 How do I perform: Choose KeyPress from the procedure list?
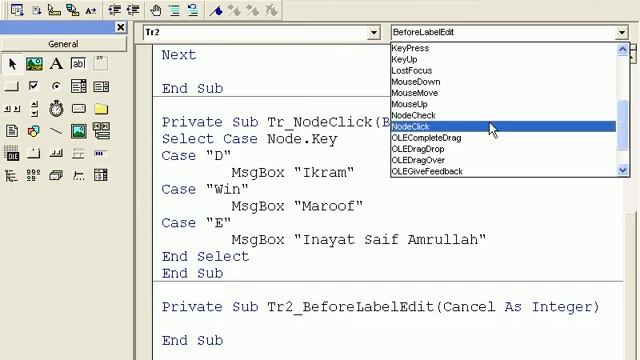pyautogui.click(x=503, y=48)
